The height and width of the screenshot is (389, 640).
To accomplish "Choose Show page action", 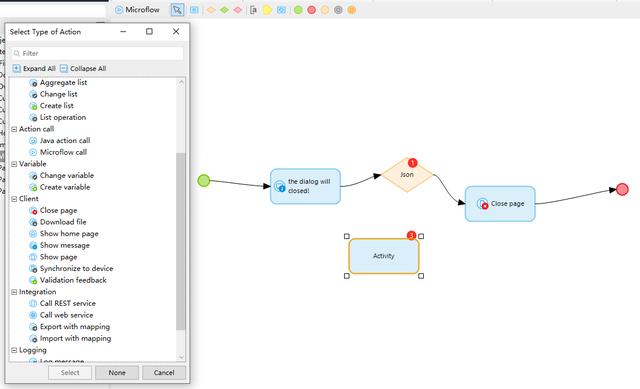I will coord(53,257).
